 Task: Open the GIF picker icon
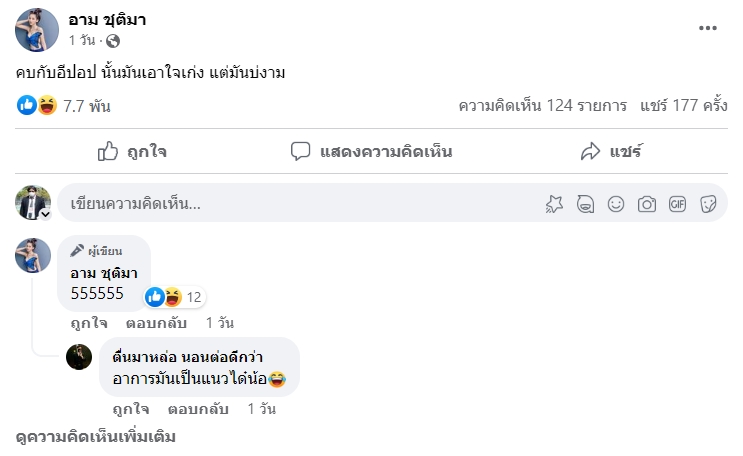(x=677, y=204)
